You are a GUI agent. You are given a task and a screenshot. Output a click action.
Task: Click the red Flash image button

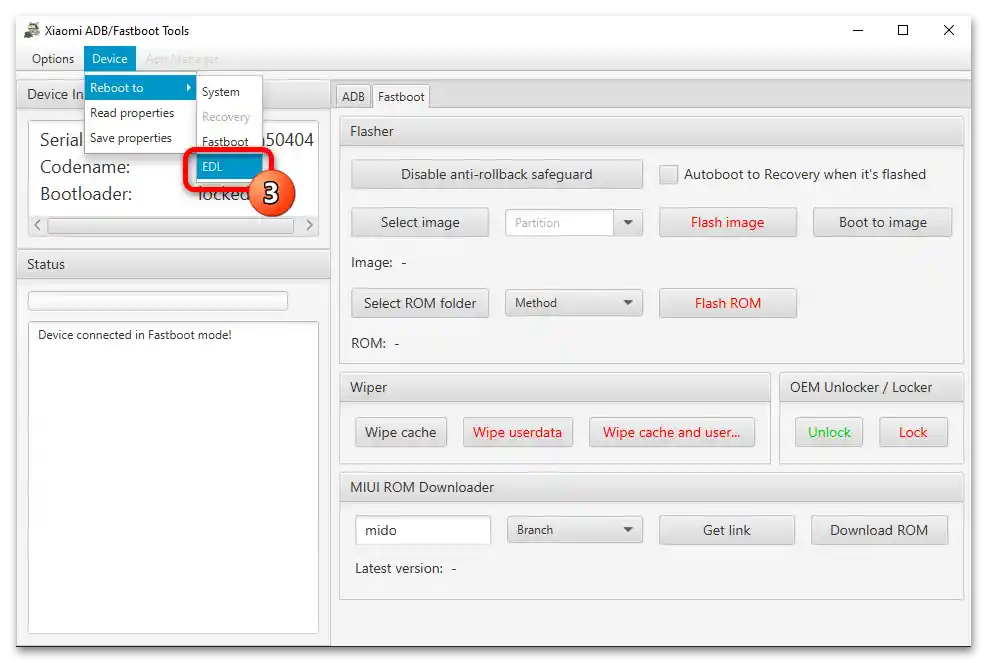[x=727, y=222]
